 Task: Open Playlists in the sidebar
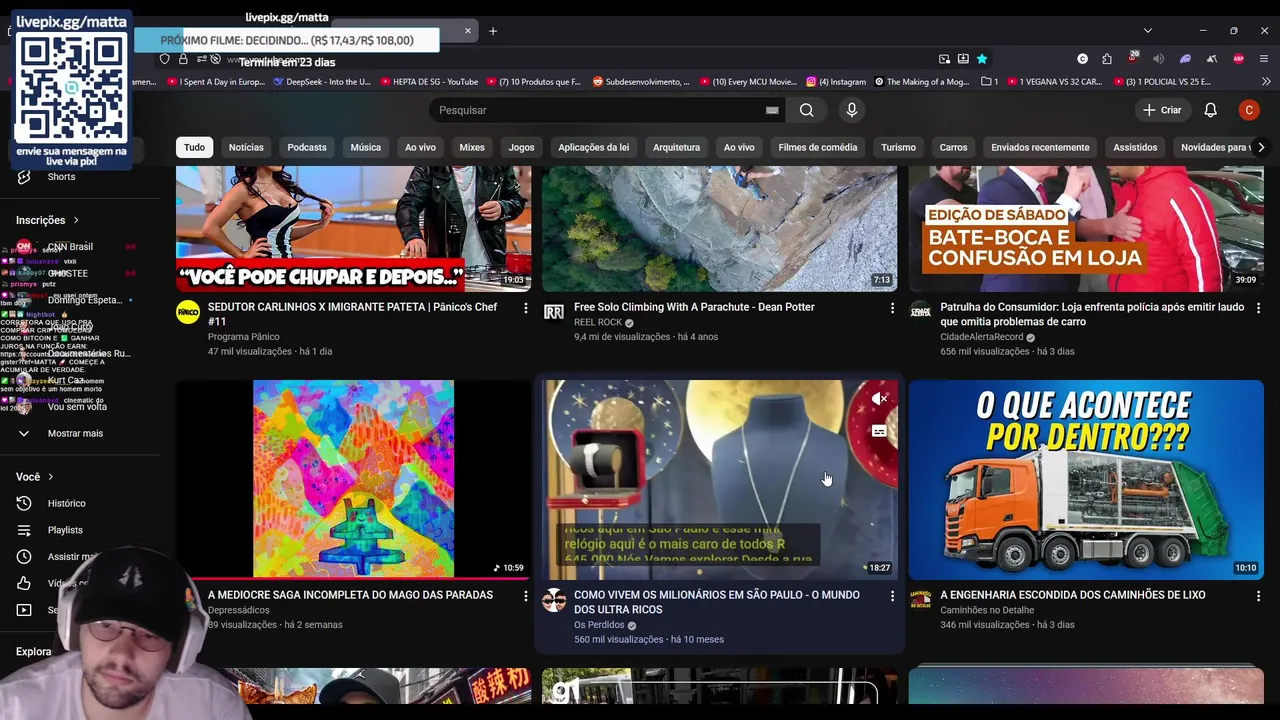65,530
